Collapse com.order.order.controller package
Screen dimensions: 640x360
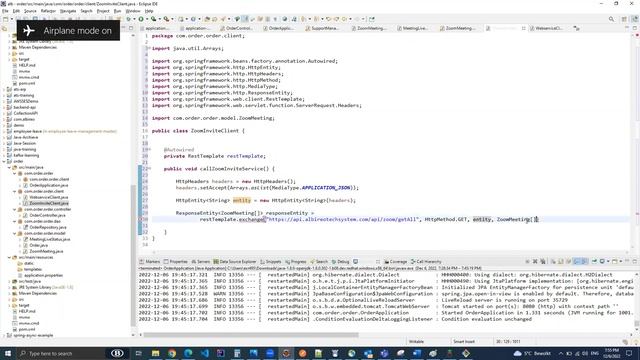[x=15, y=209]
